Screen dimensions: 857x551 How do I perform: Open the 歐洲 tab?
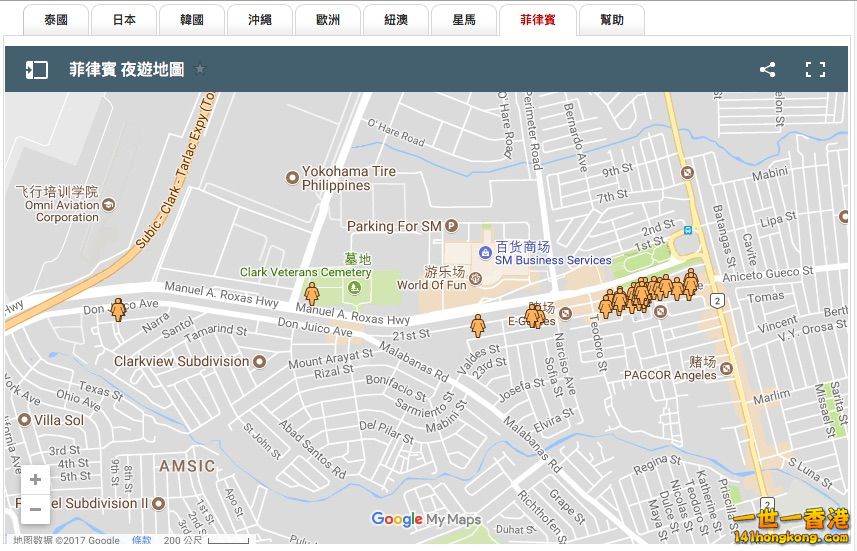(x=327, y=20)
